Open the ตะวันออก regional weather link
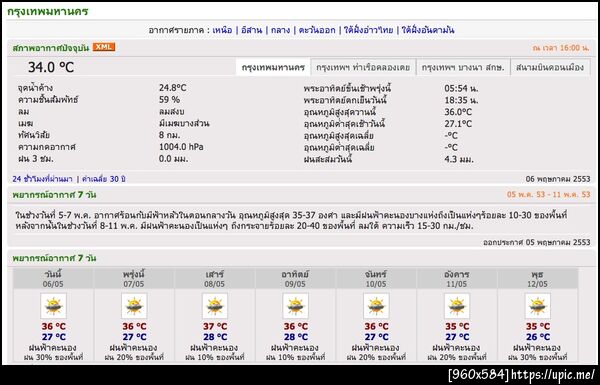 pyautogui.click(x=317, y=30)
